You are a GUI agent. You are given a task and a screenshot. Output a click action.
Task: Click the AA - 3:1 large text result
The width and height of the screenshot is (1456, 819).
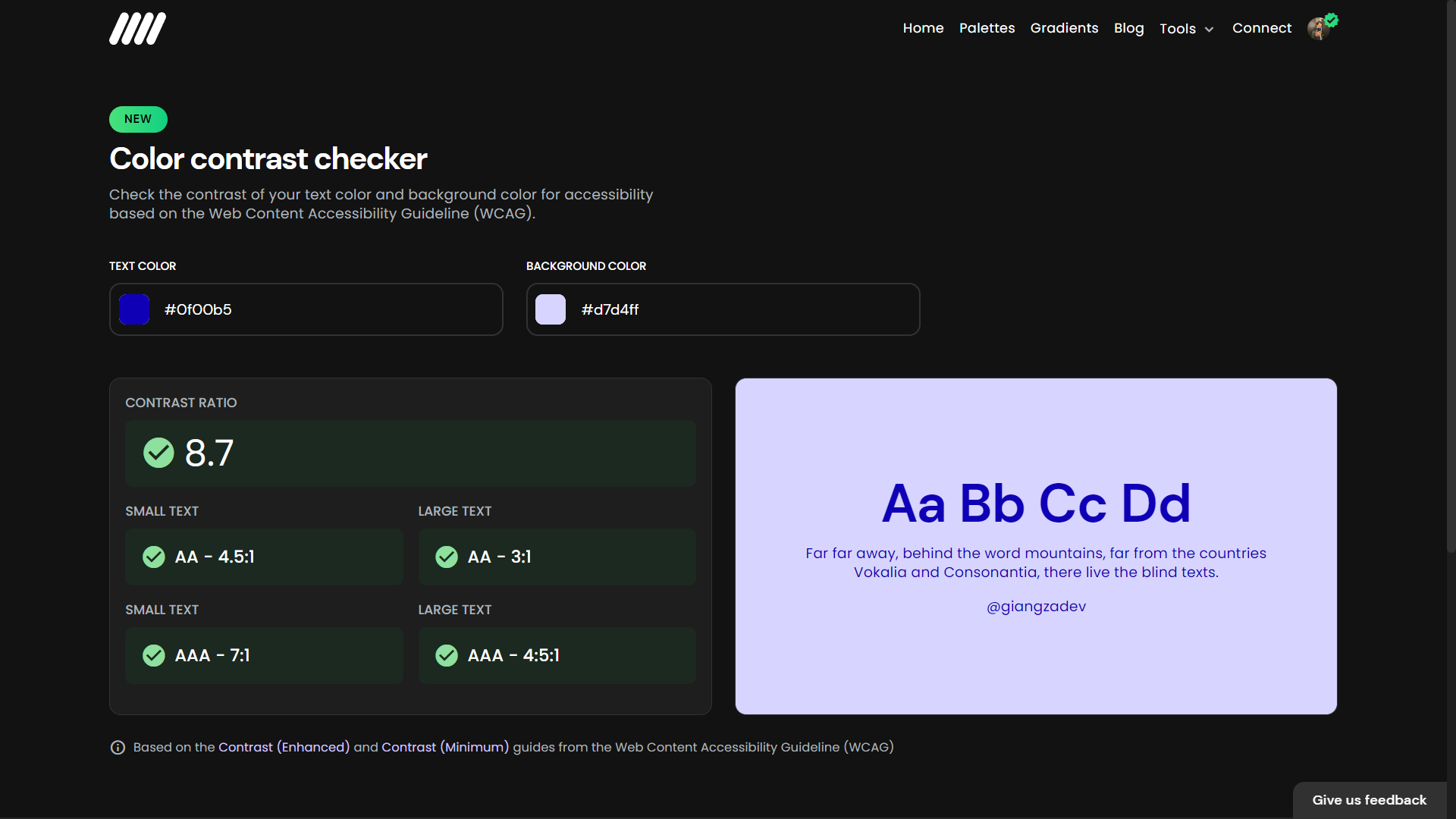click(557, 557)
